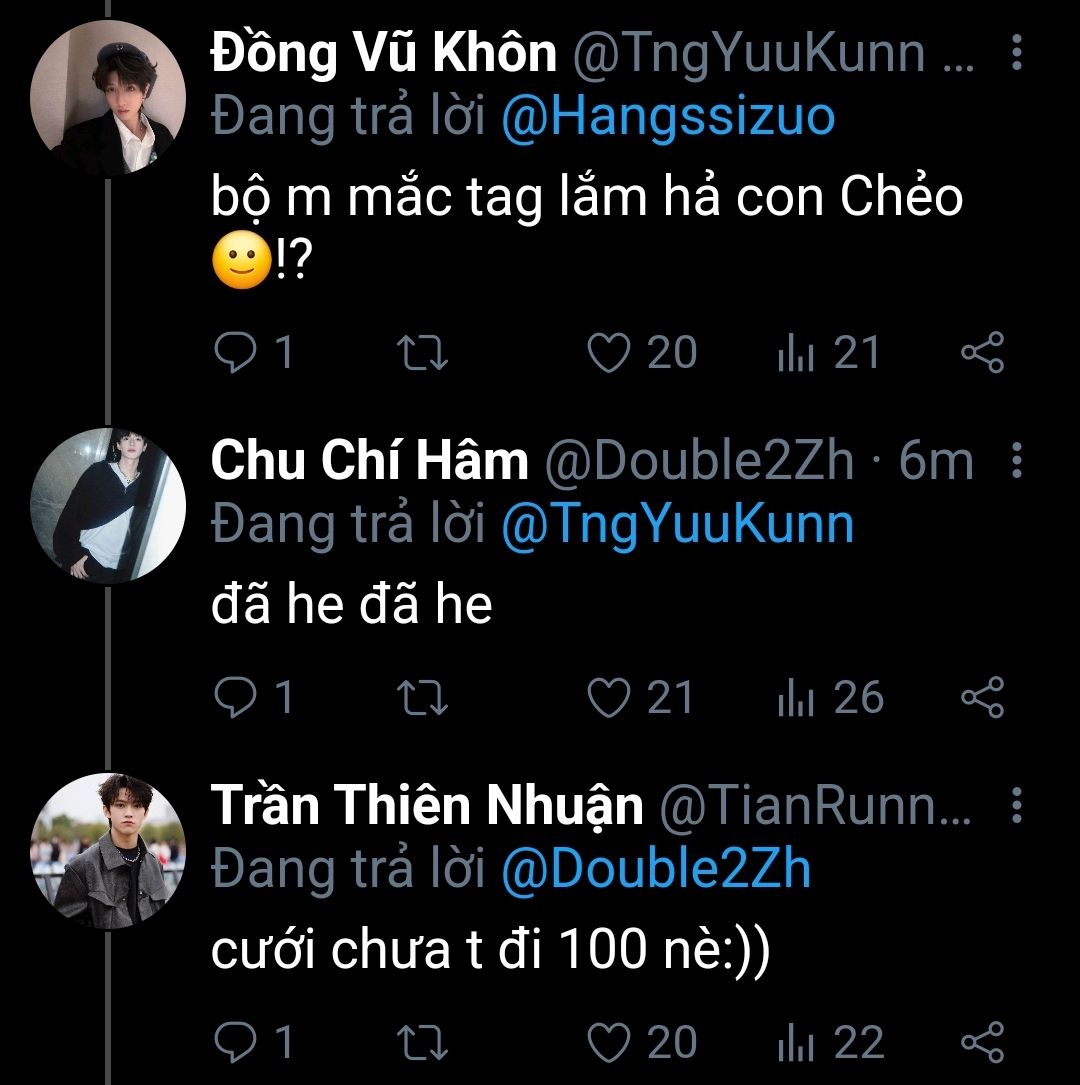Open the @Hangssizuo mention link

(x=667, y=118)
